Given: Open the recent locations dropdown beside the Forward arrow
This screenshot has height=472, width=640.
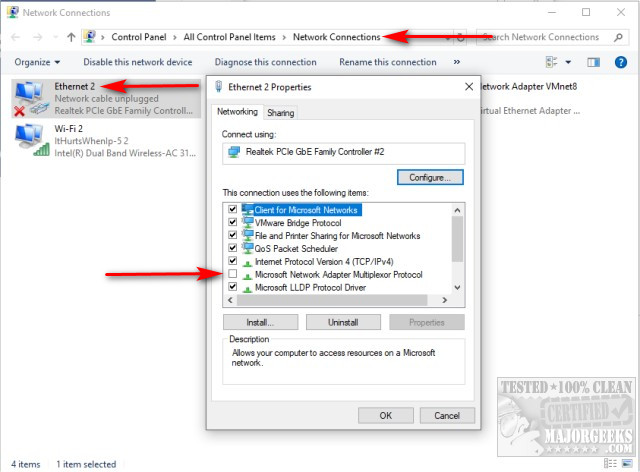Looking at the screenshot, I should [x=56, y=37].
